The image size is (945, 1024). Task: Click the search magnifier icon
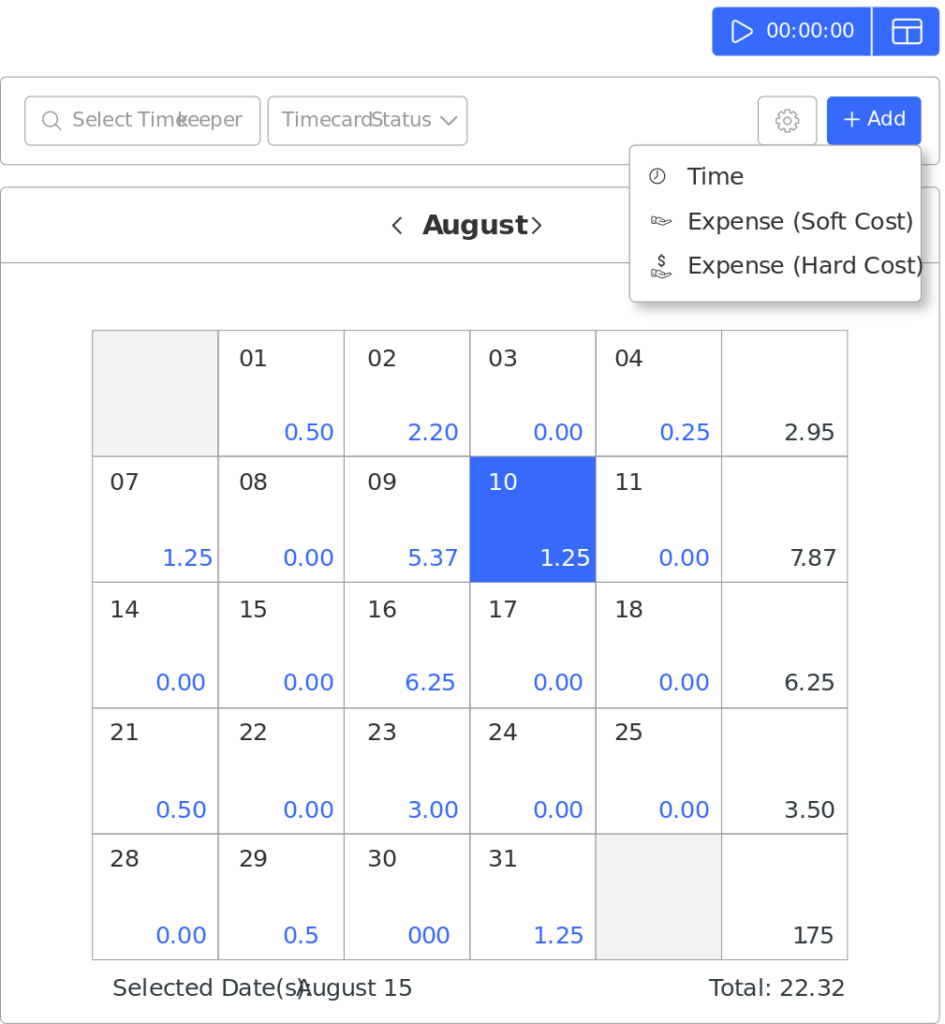(51, 121)
